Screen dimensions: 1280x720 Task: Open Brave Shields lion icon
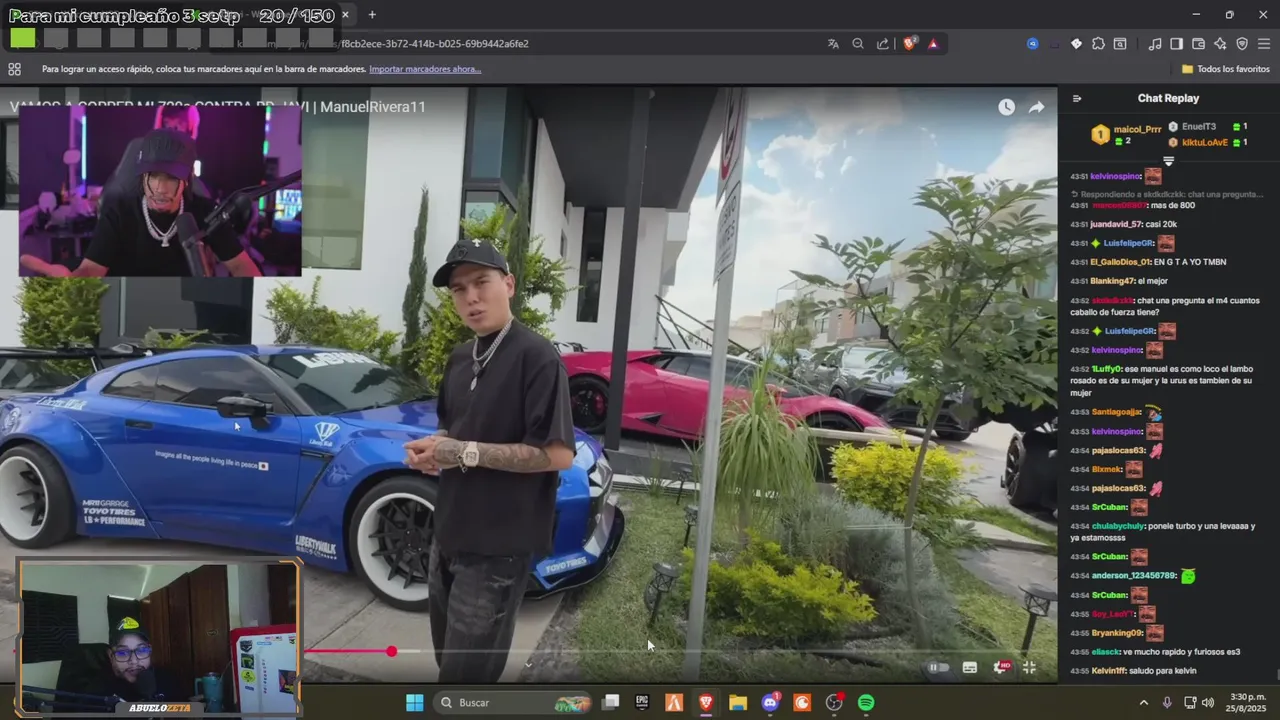tap(910, 44)
